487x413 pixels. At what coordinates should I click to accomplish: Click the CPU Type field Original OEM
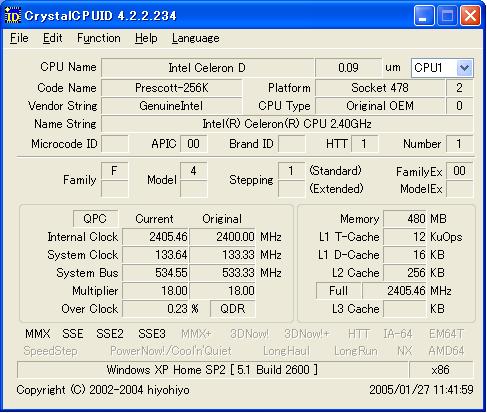(380, 106)
